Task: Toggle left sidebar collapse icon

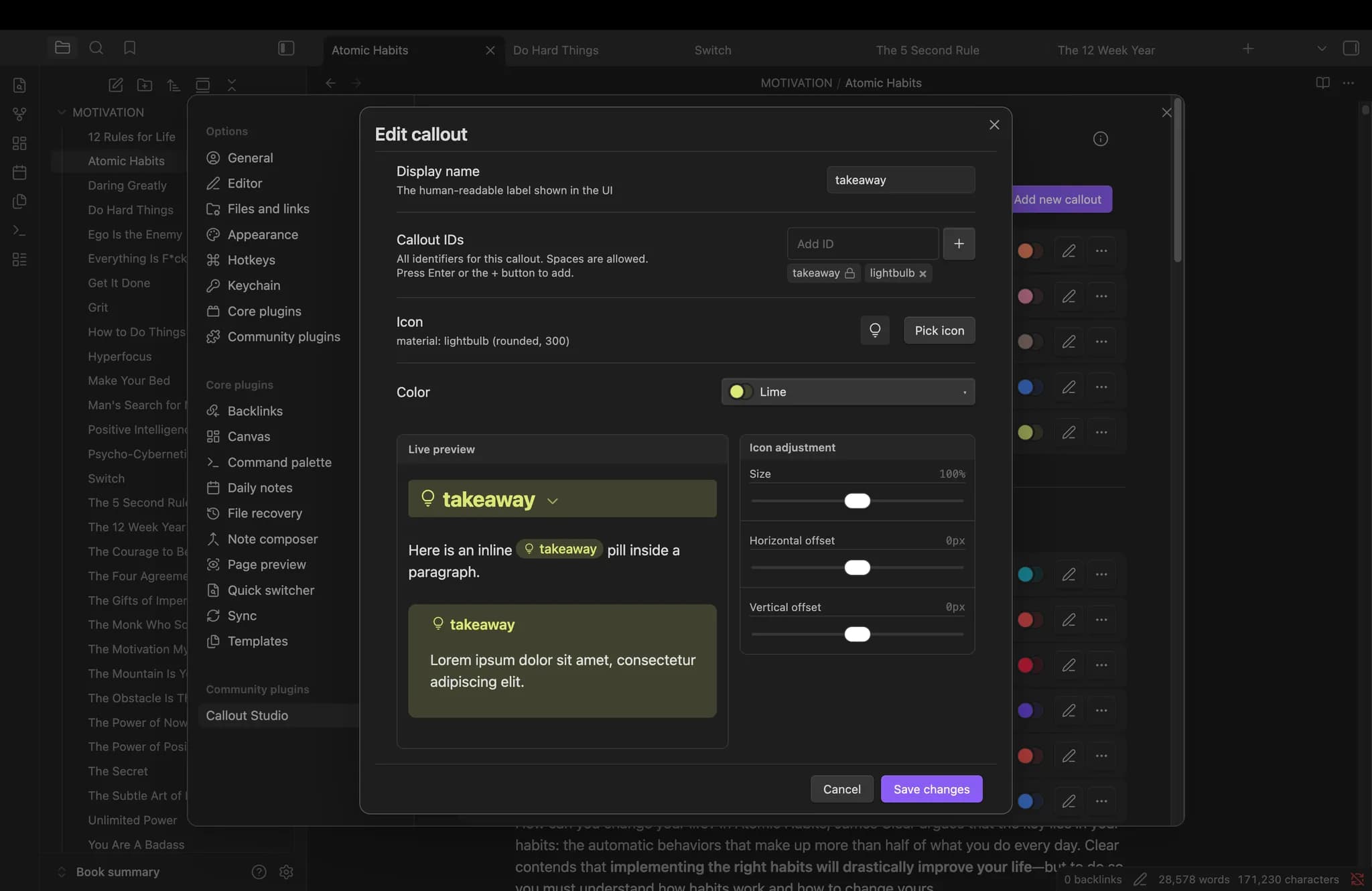Action: click(x=286, y=48)
